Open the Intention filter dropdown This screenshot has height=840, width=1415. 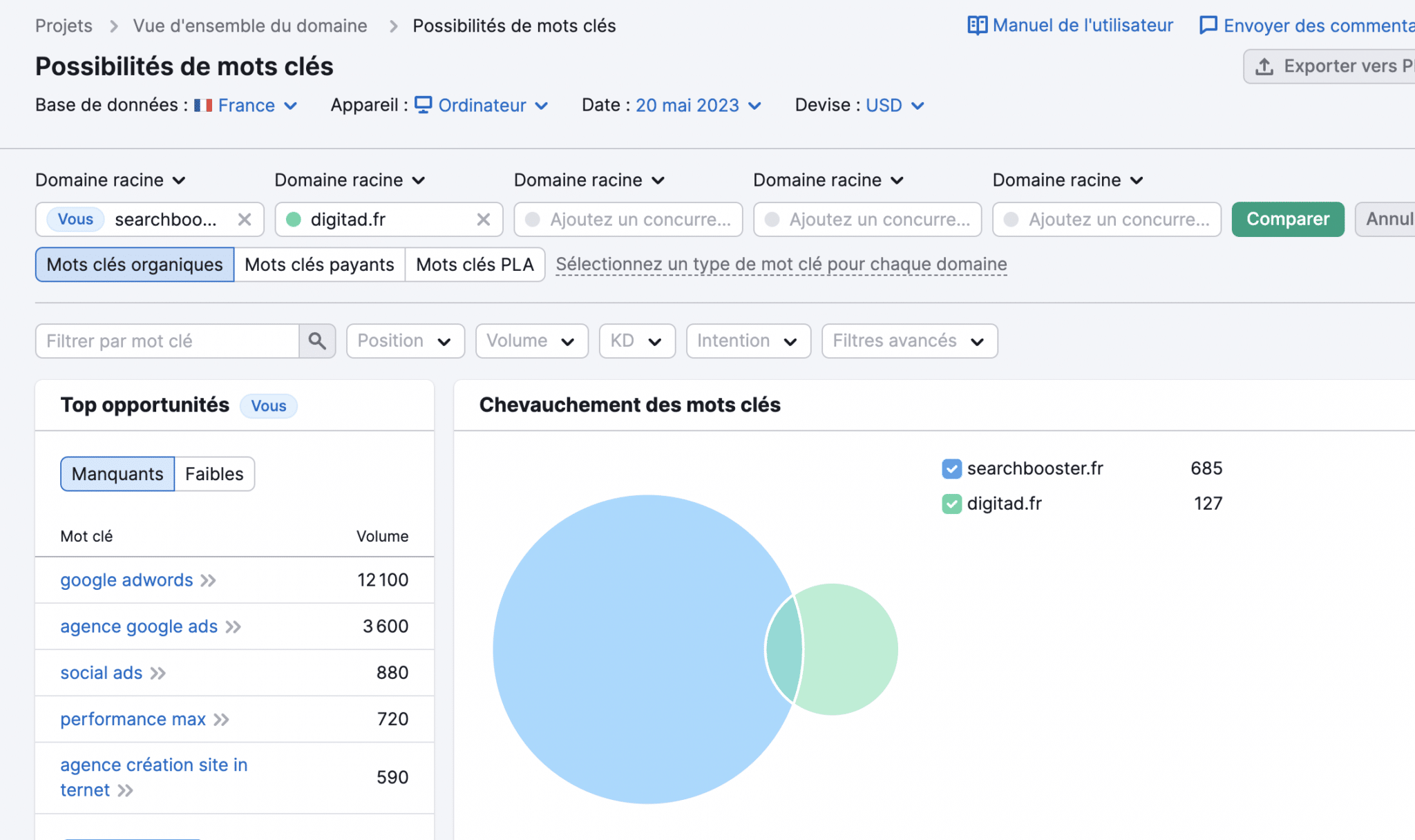click(x=748, y=341)
